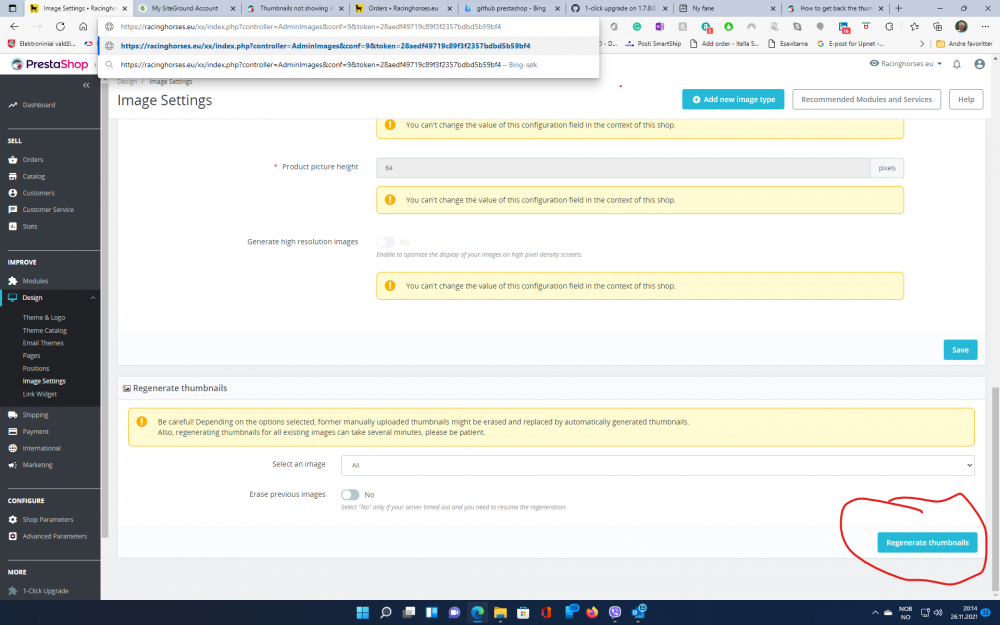Open Theme & Logo submenu item
1000x625 pixels.
click(x=44, y=317)
